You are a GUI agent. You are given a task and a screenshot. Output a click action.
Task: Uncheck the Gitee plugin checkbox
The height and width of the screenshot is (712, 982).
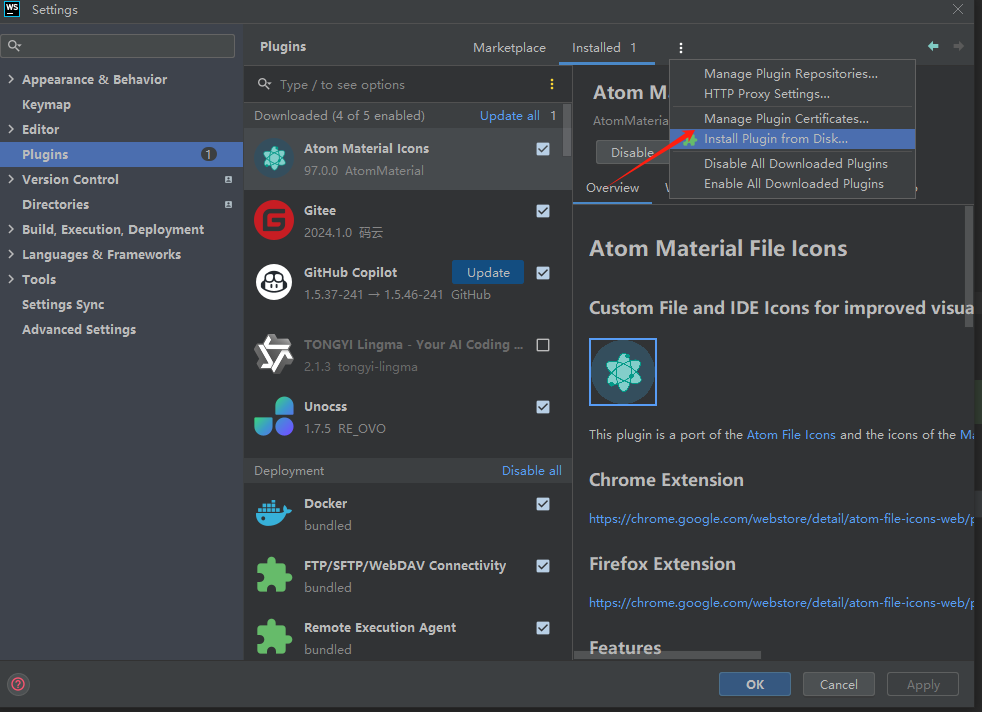[543, 211]
